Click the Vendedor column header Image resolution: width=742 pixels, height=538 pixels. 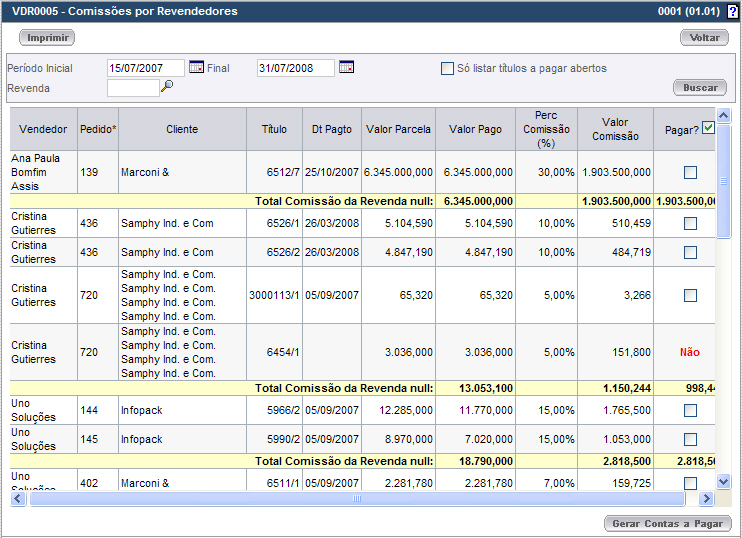tap(44, 129)
